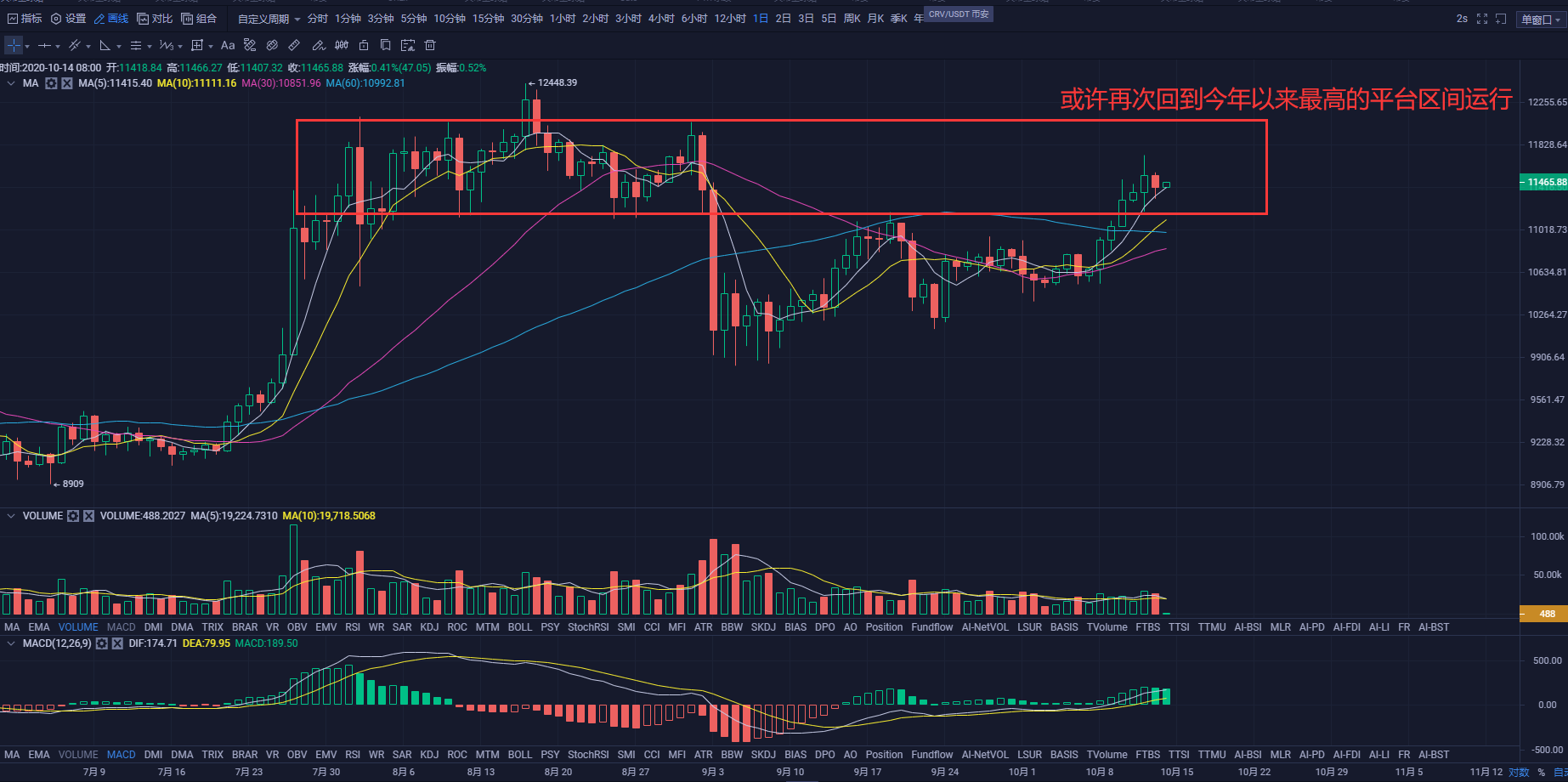Screen dimensions: 1568x782
Task: Select the 1日 daily timeframe
Action: pyautogui.click(x=761, y=19)
